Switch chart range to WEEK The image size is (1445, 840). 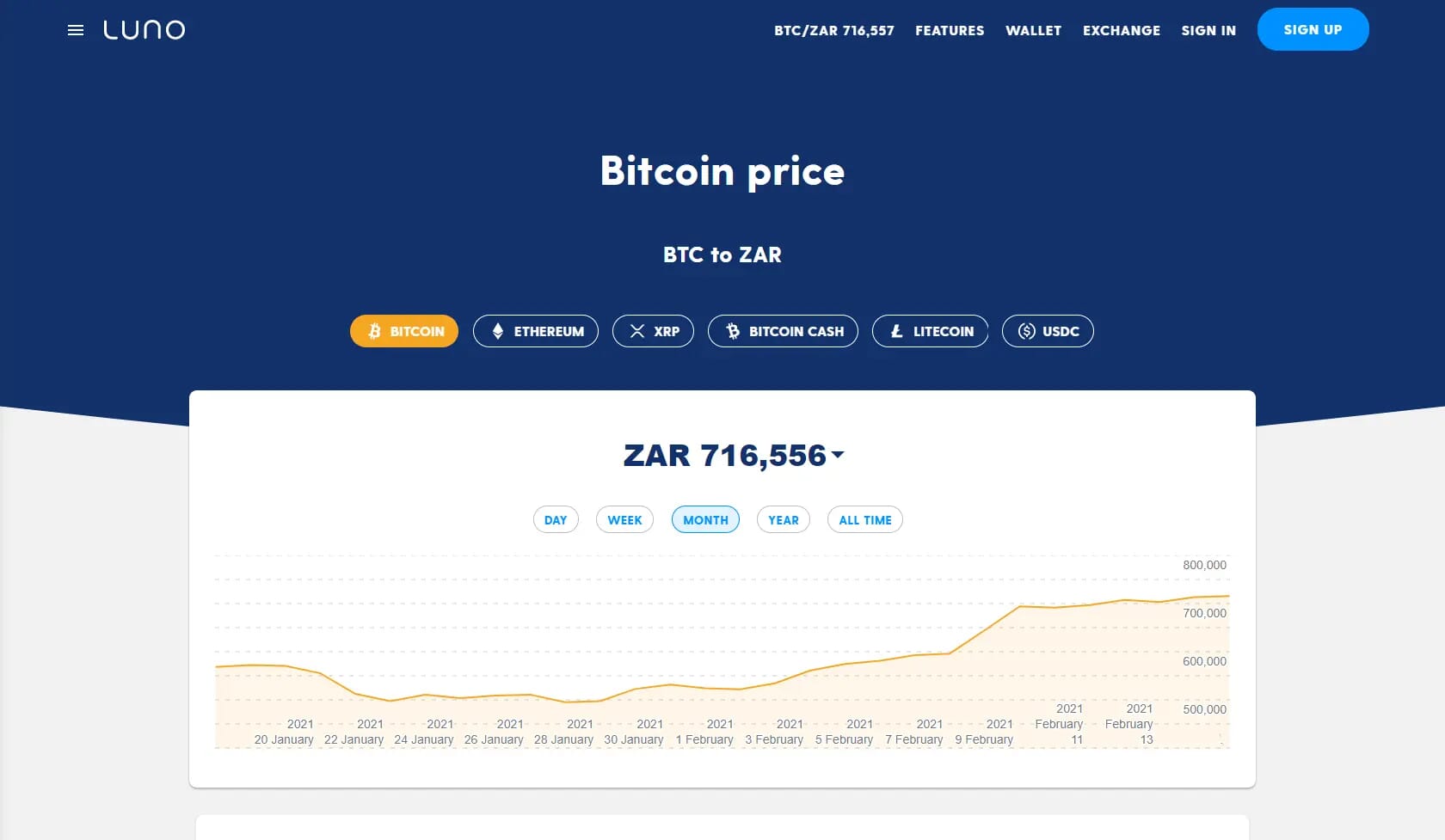(x=624, y=519)
